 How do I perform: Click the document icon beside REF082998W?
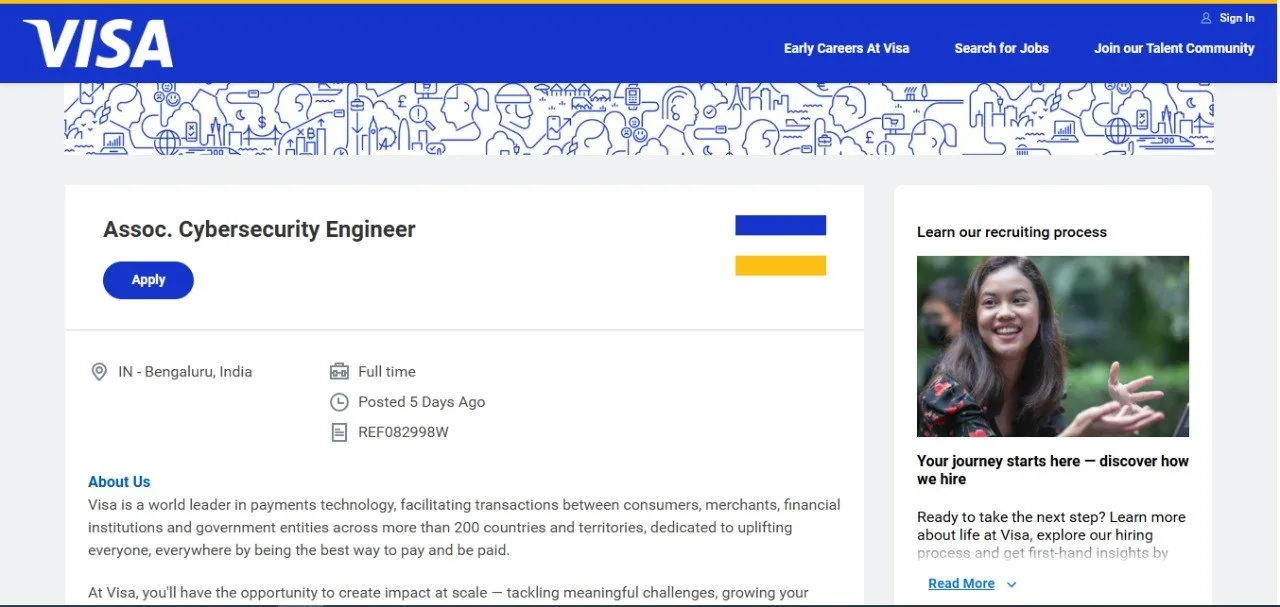(339, 432)
